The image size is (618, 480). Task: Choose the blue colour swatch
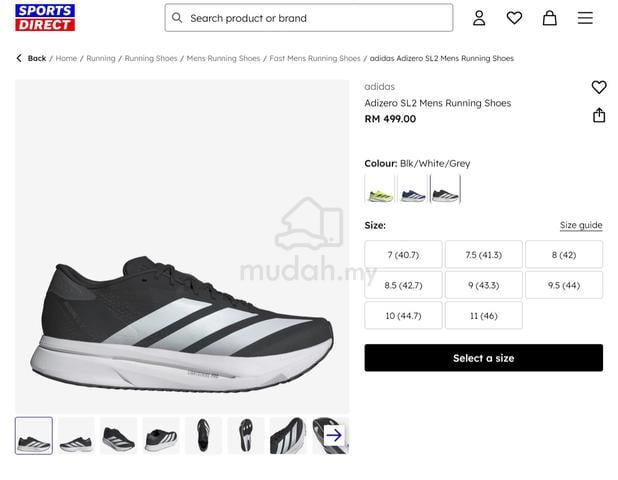click(x=413, y=190)
